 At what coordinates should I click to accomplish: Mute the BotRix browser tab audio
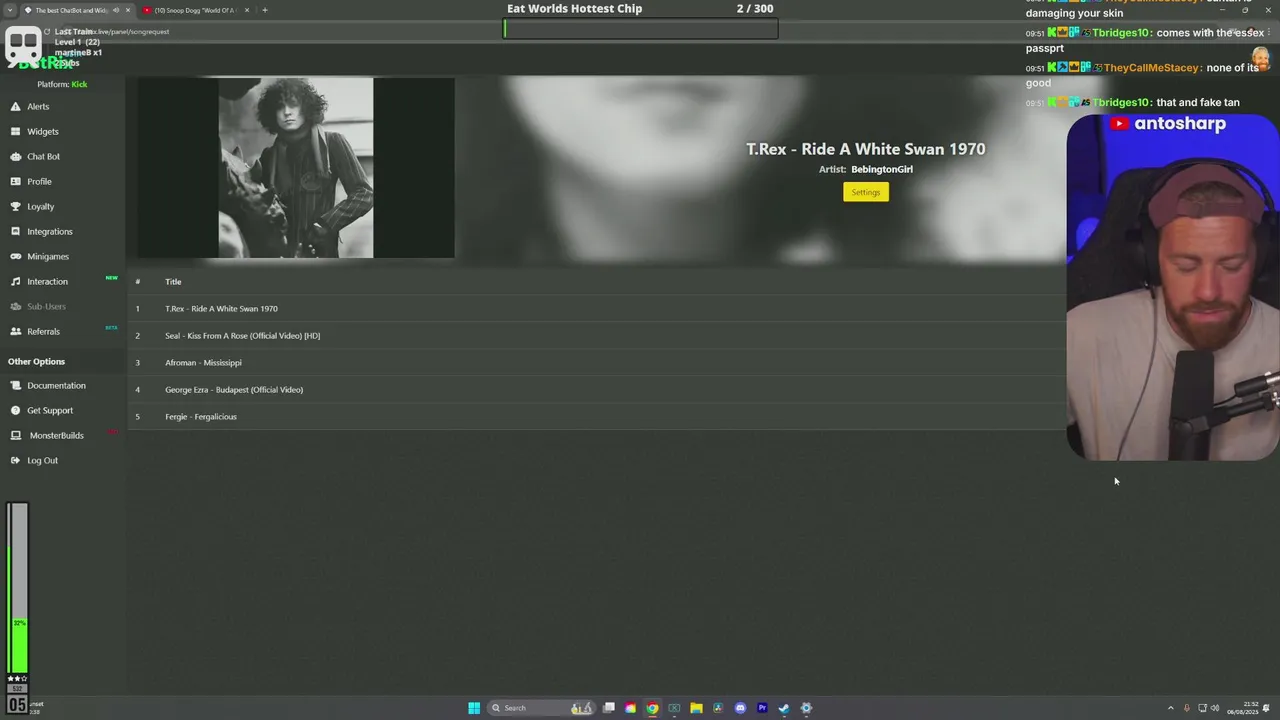click(x=116, y=10)
